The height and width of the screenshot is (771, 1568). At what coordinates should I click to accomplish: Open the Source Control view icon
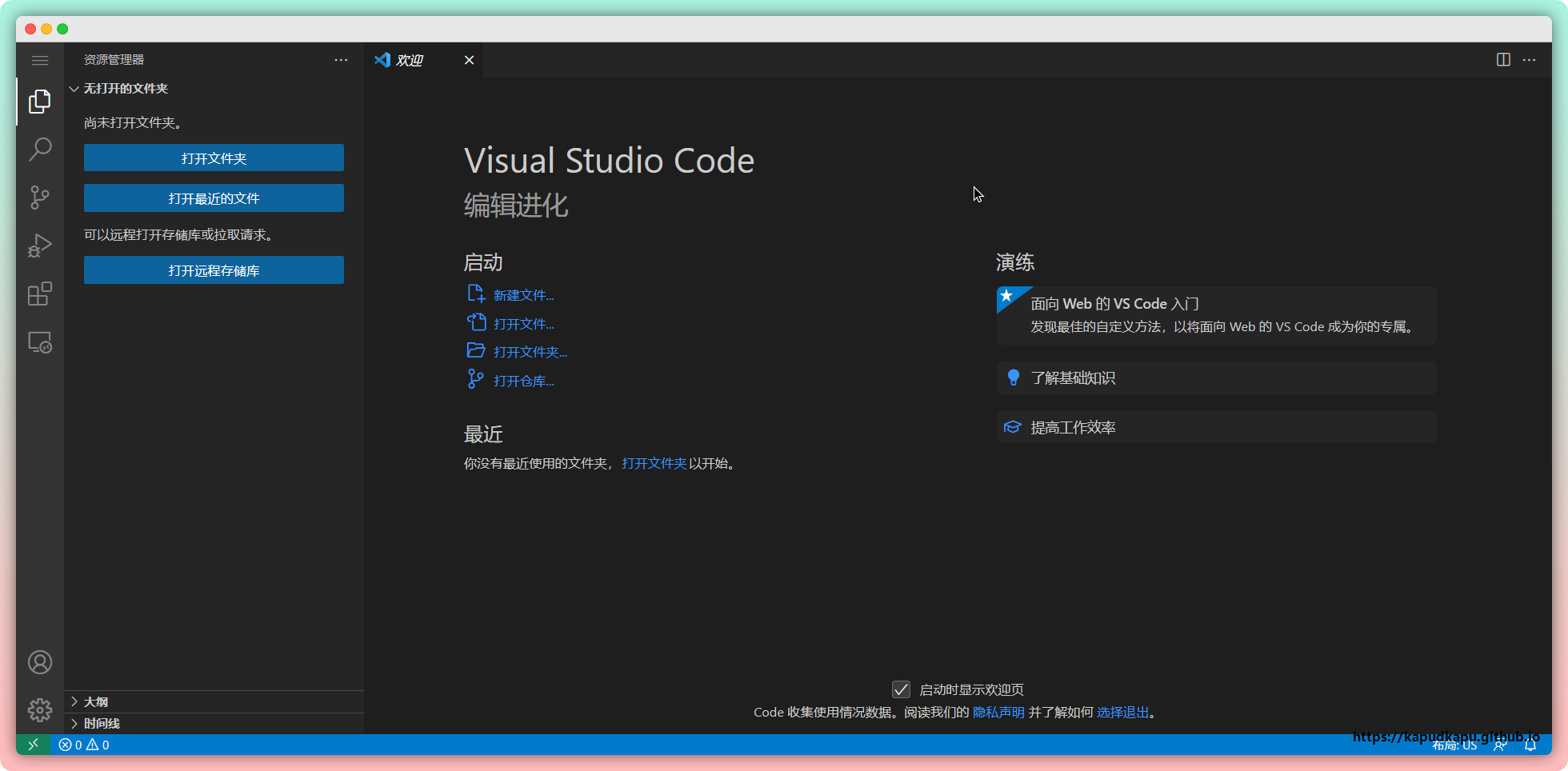click(40, 198)
